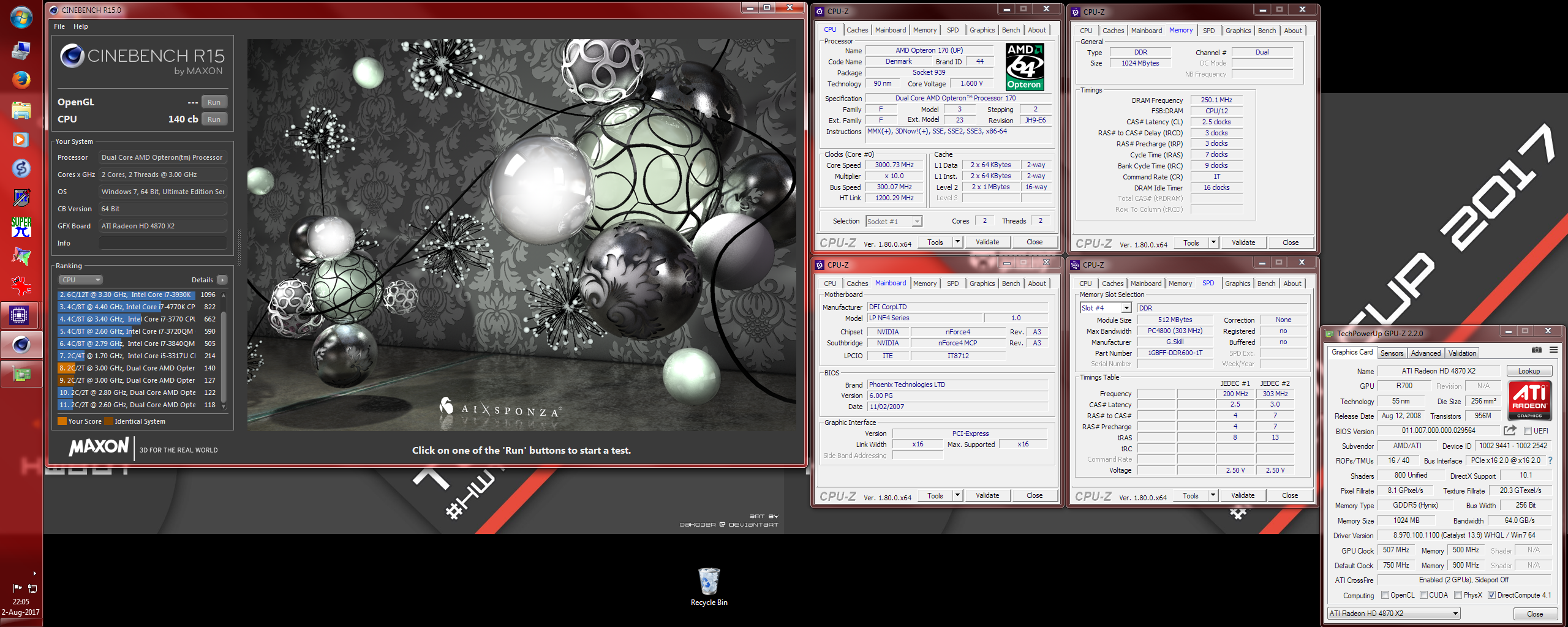Click Close in CPU-Z SPD window

point(1289,495)
